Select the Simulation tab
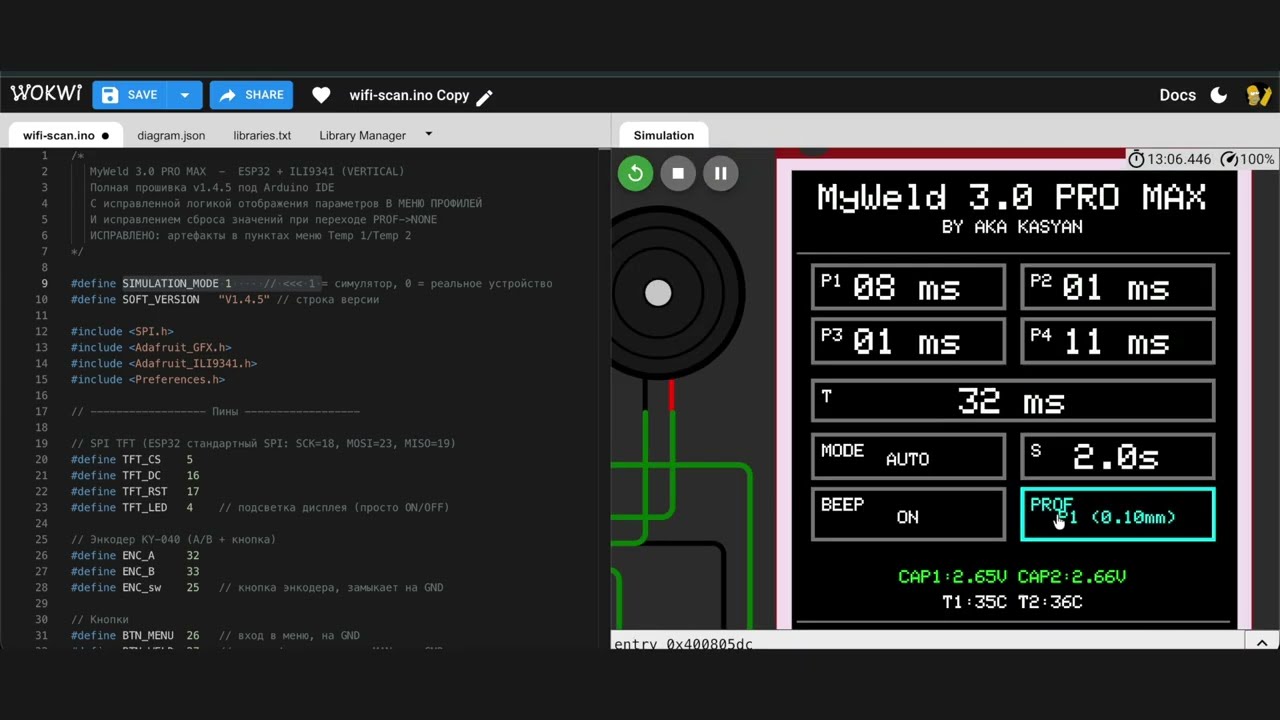The image size is (1280, 720). pos(663,135)
